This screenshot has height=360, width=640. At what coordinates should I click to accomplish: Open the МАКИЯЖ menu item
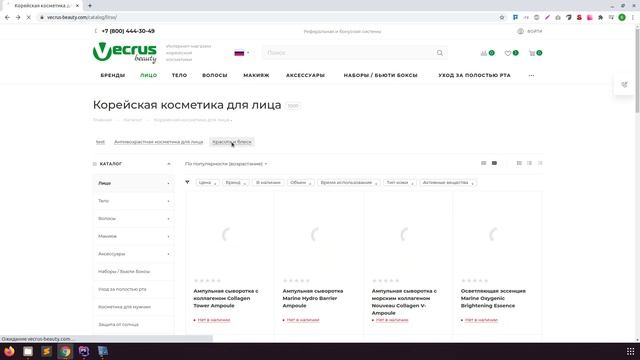256,76
